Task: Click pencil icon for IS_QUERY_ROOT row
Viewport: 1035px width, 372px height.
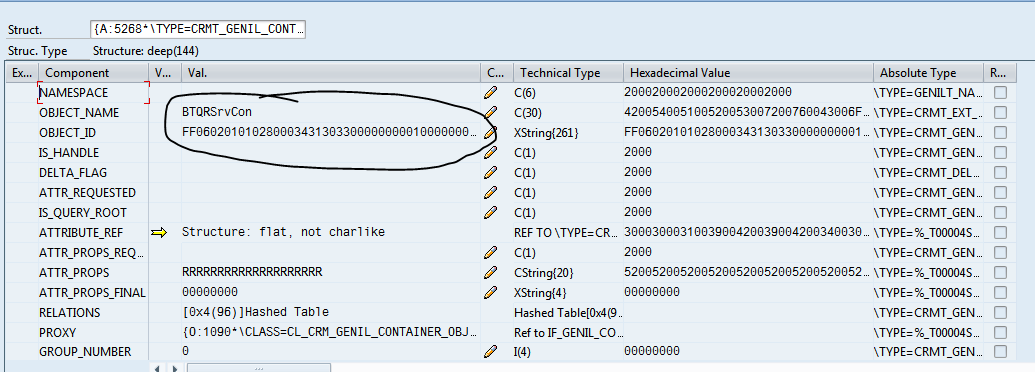Action: [x=490, y=212]
